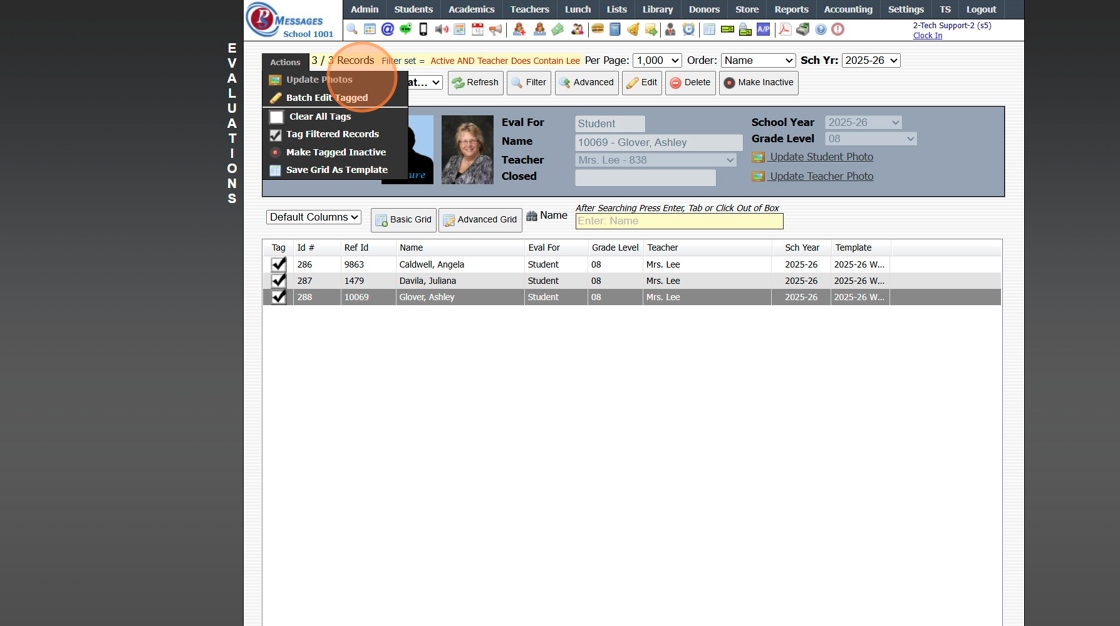Screen dimensions: 1120x626
Task: Click the Name search input field
Action: 679,222
